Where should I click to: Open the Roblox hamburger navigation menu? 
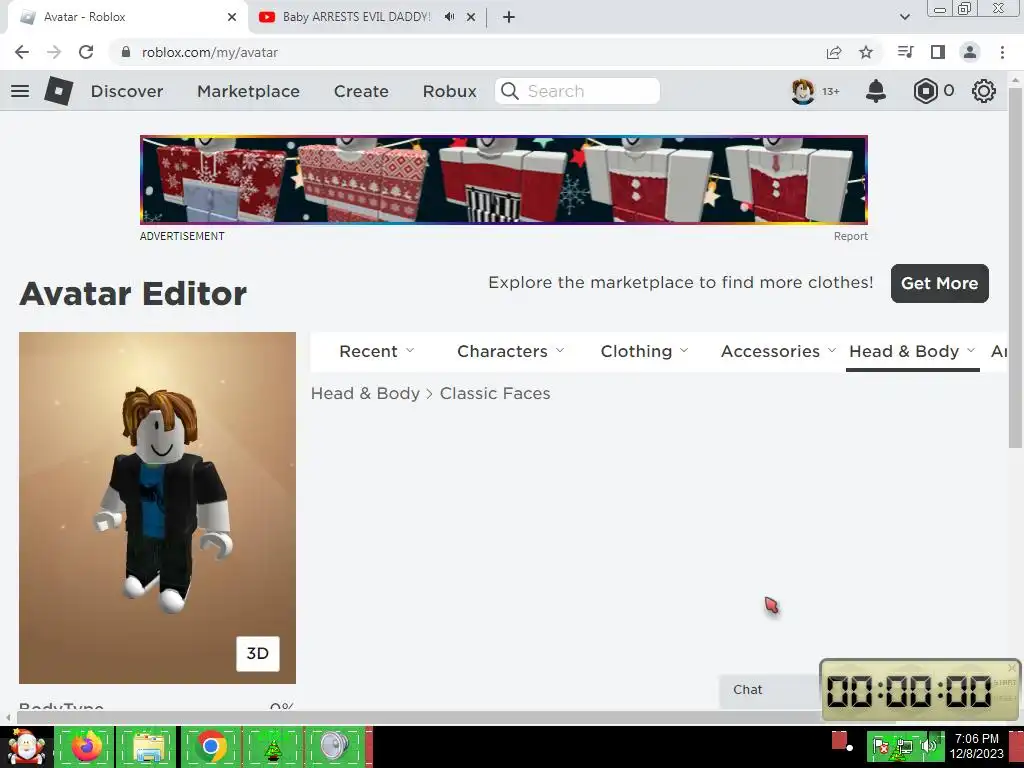[x=20, y=91]
